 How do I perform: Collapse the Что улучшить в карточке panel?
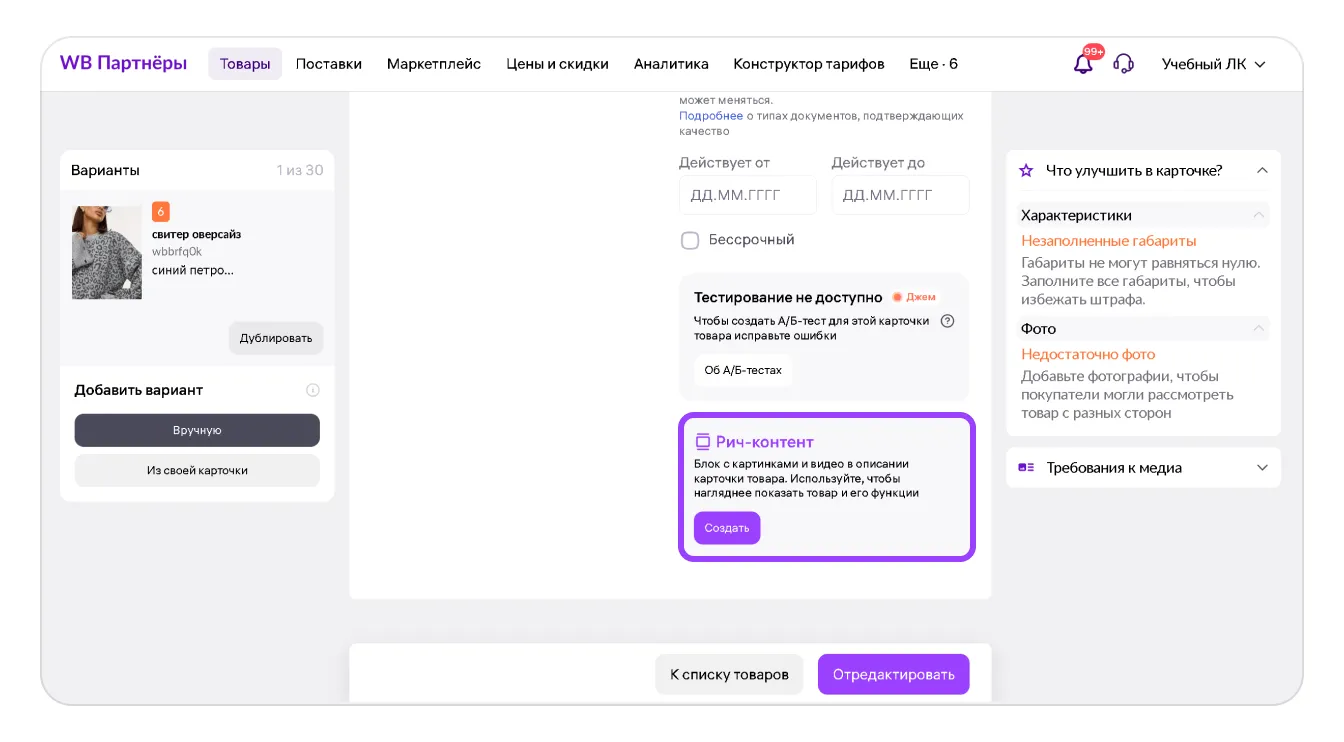[1262, 171]
